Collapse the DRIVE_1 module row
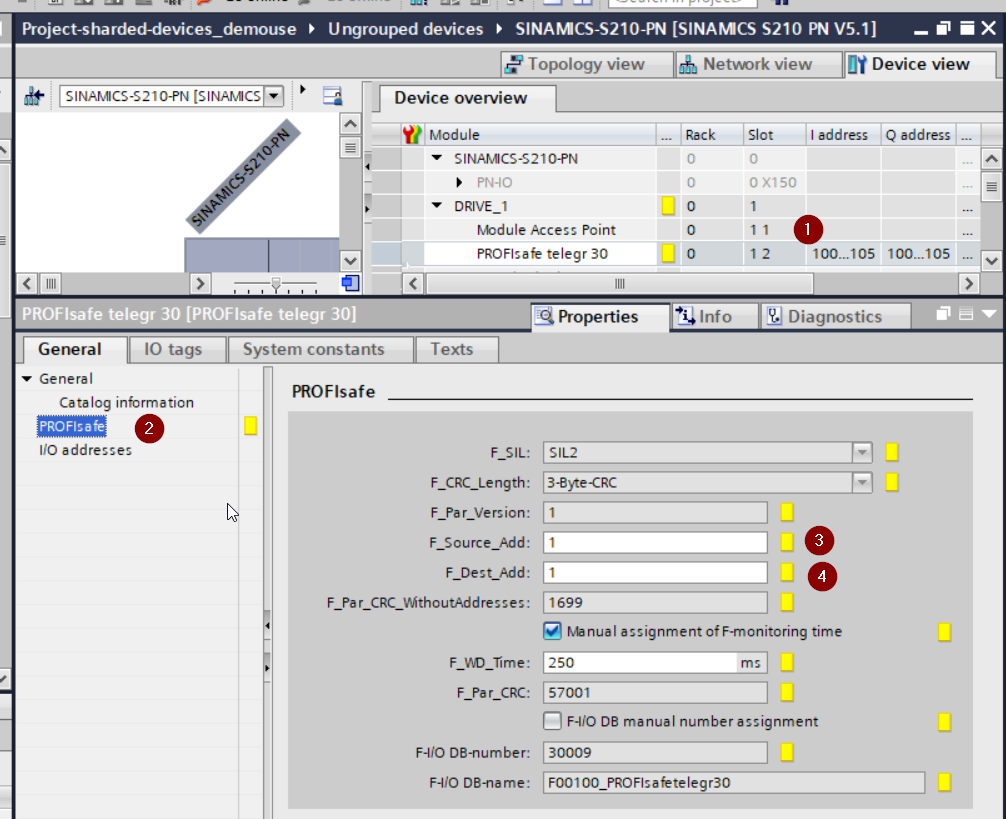Viewport: 1006px width, 819px height. pos(437,205)
